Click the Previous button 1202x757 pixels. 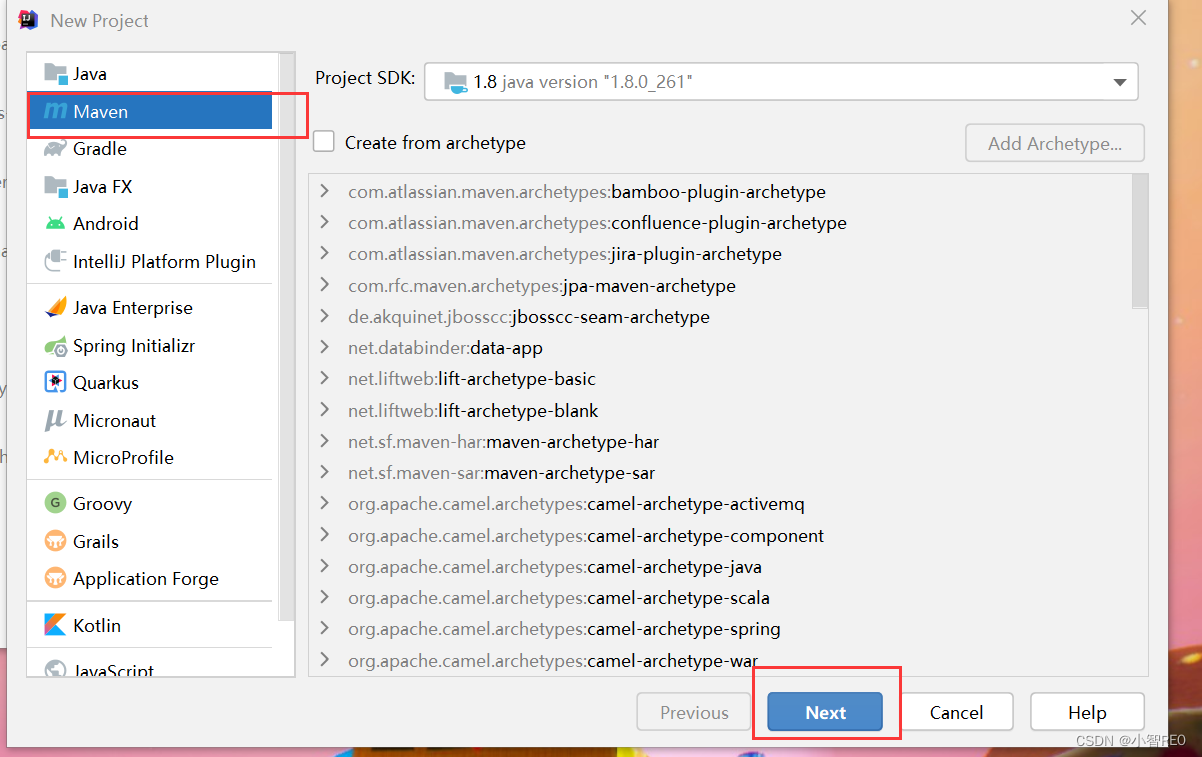pos(694,712)
